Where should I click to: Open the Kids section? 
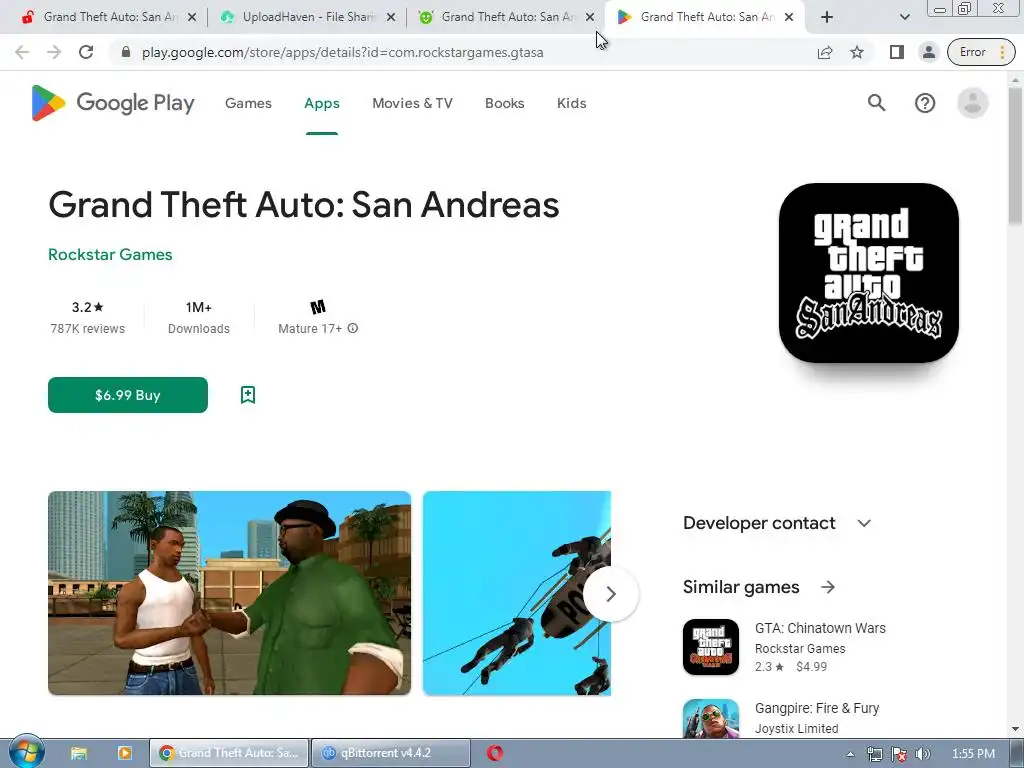(571, 103)
